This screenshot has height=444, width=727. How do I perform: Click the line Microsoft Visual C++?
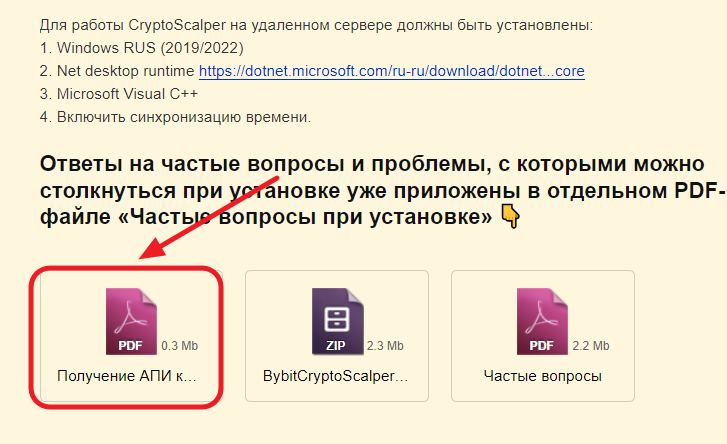pyautogui.click(x=119, y=94)
